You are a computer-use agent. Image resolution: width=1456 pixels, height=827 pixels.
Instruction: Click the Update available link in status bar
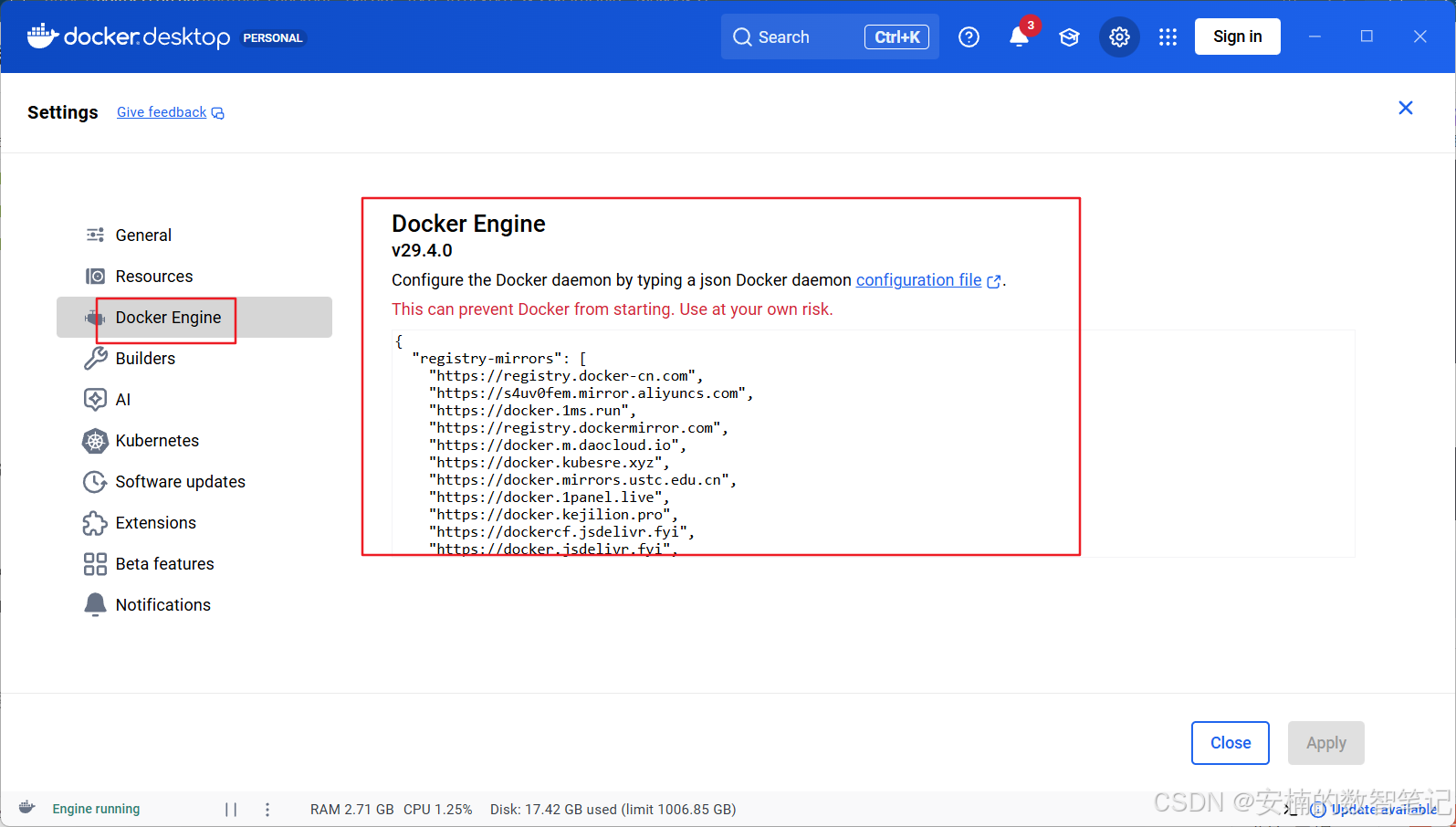click(1375, 810)
